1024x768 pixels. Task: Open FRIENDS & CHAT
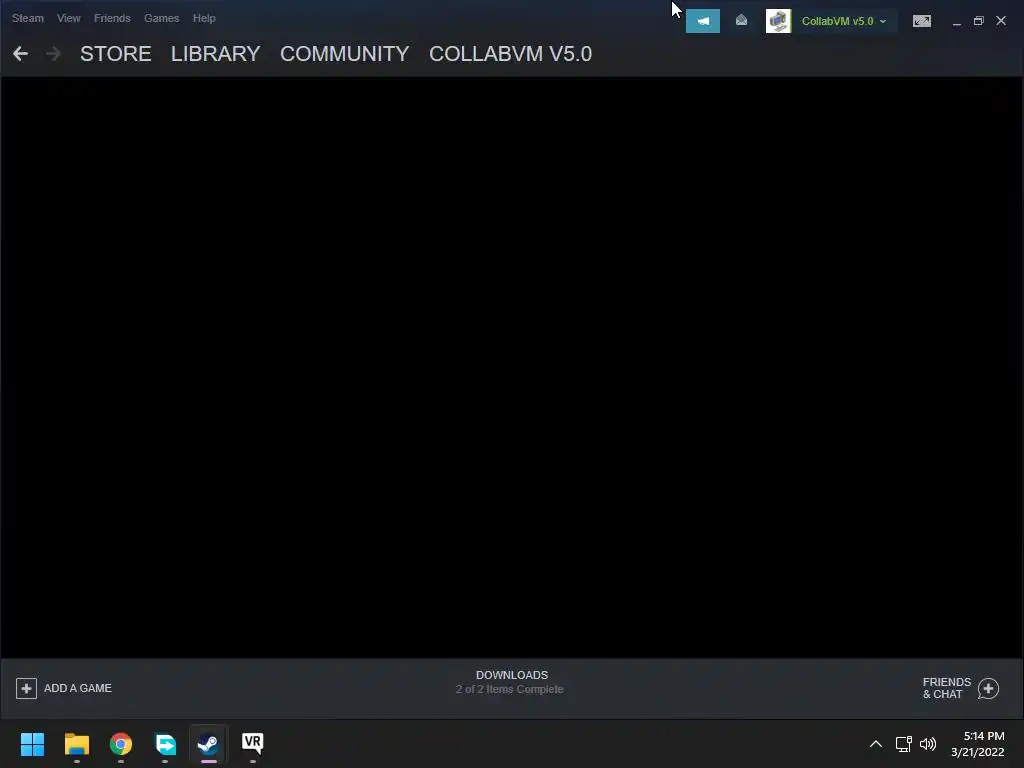[946, 688]
